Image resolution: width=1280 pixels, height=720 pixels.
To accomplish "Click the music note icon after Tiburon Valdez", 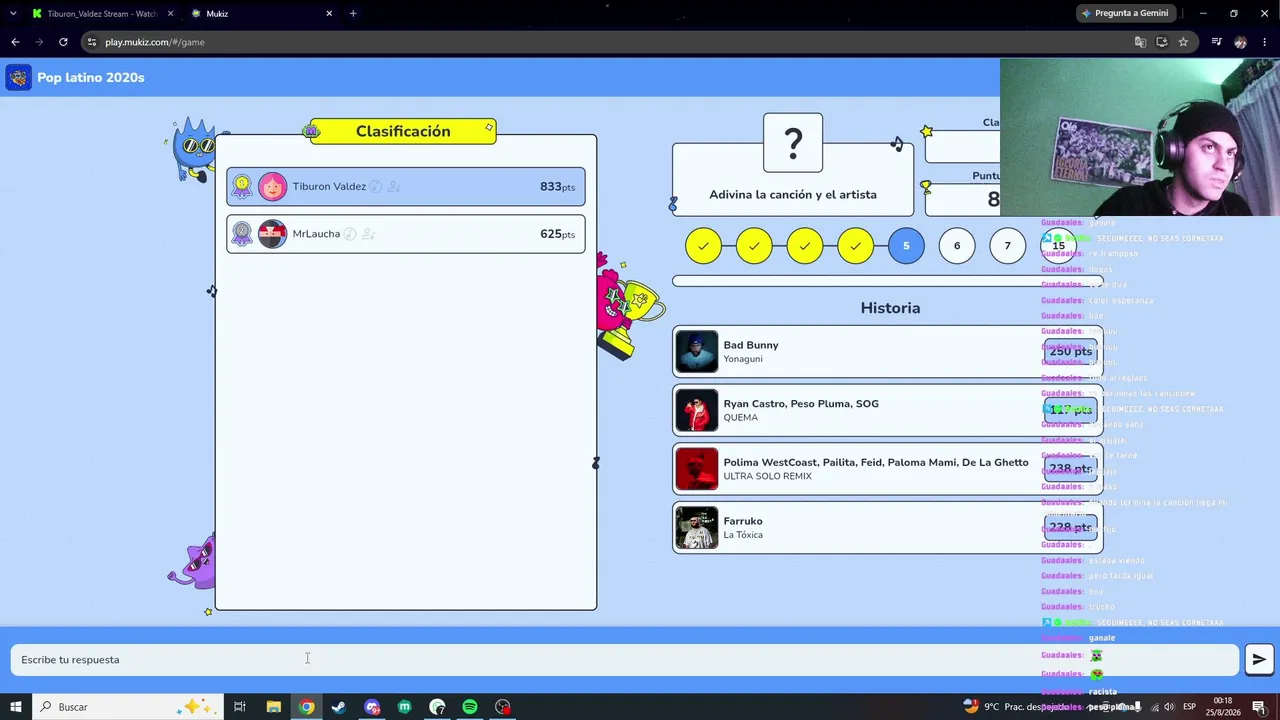I will 376,187.
